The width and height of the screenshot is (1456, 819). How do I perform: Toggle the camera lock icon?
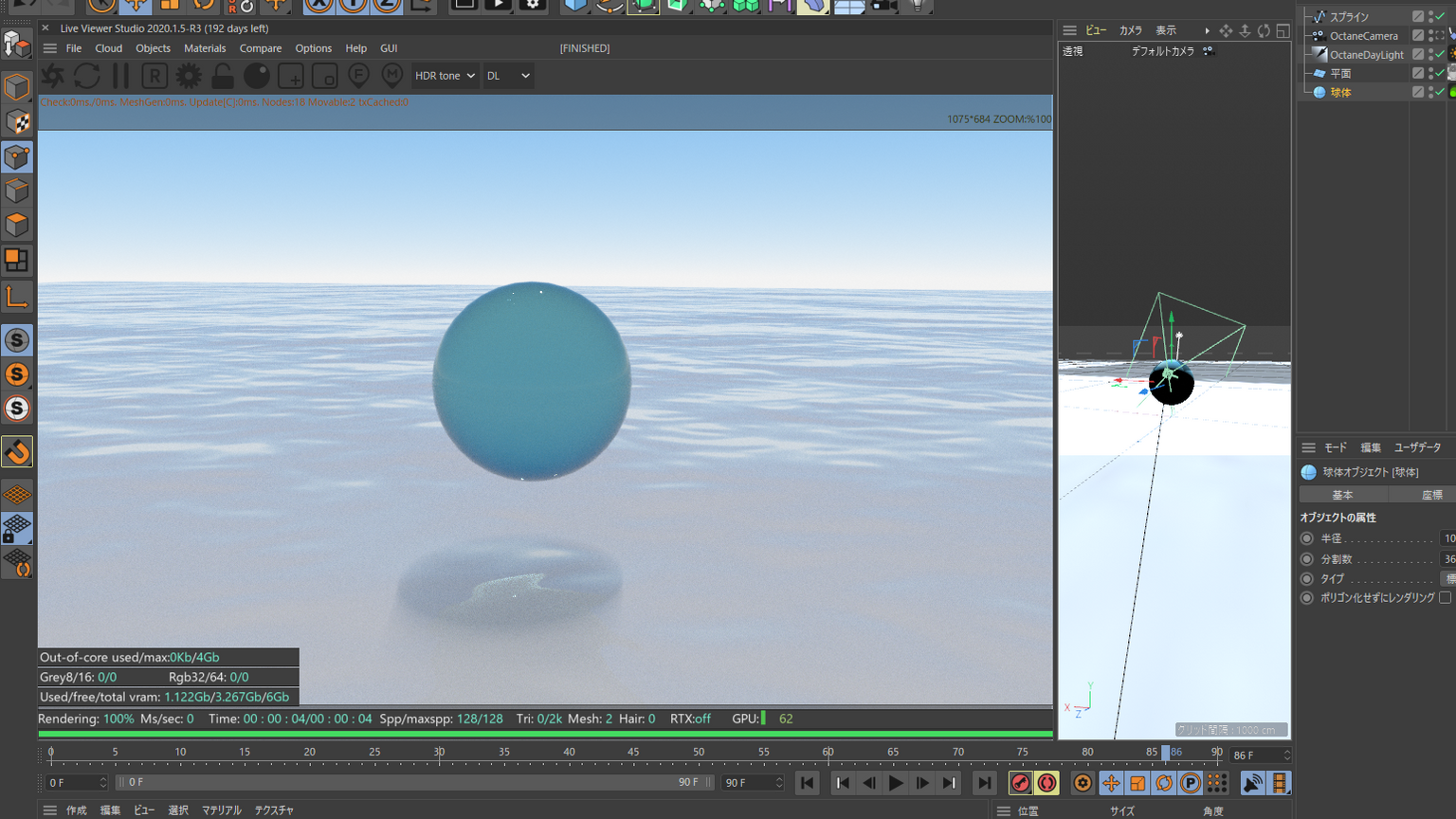coord(223,76)
